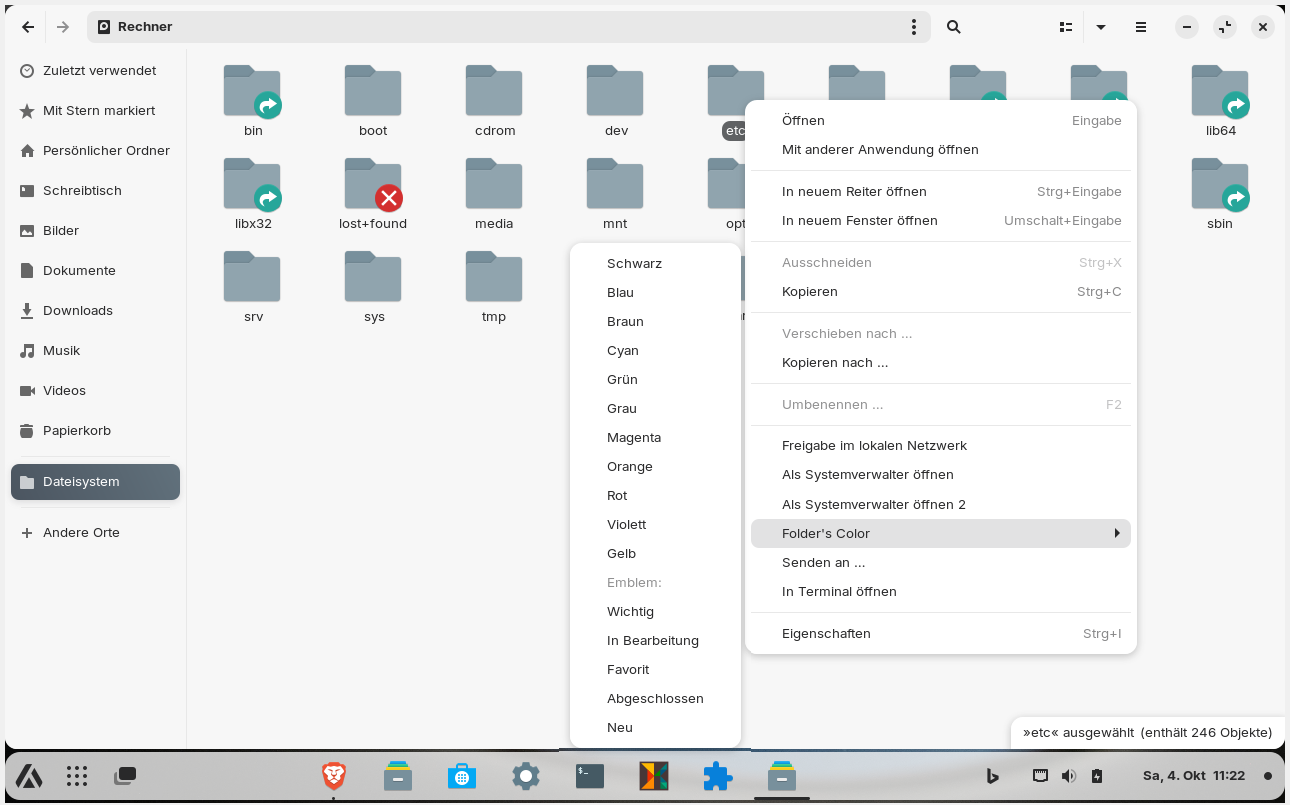This screenshot has width=1290, height=805.
Task: Open Downloads in the sidebar
Action: click(x=78, y=311)
